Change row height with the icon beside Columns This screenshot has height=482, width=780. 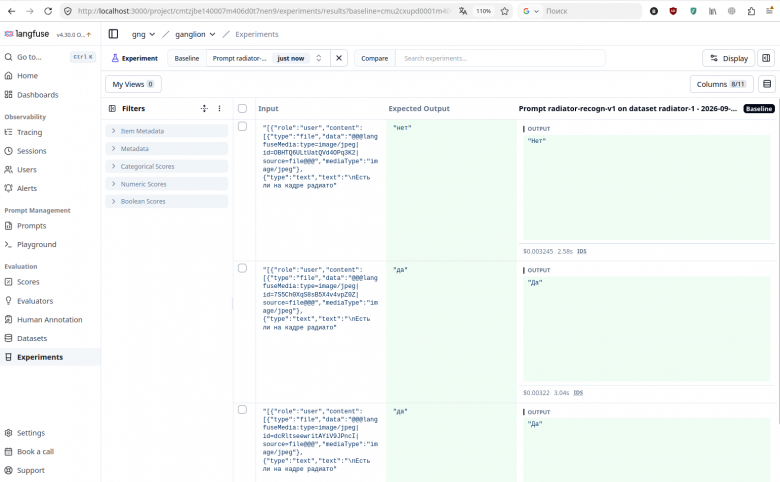(x=767, y=84)
